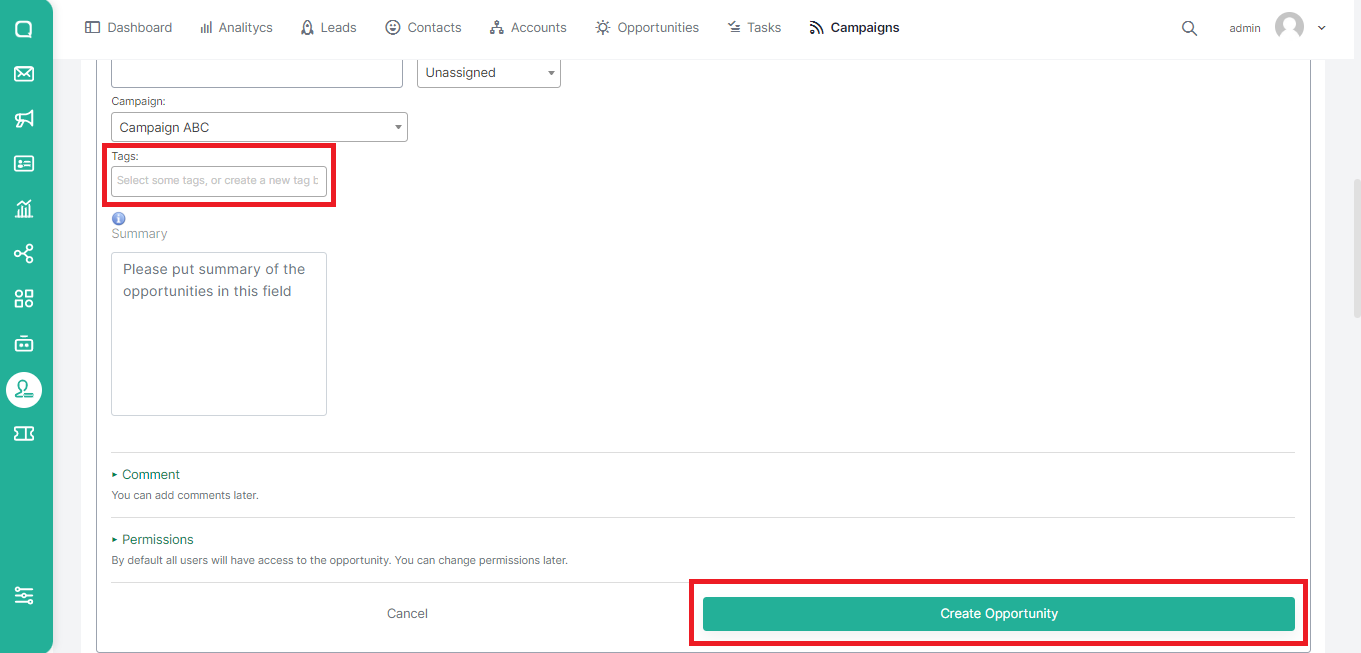
Task: Select the contact card icon in sidebar
Action: (24, 164)
